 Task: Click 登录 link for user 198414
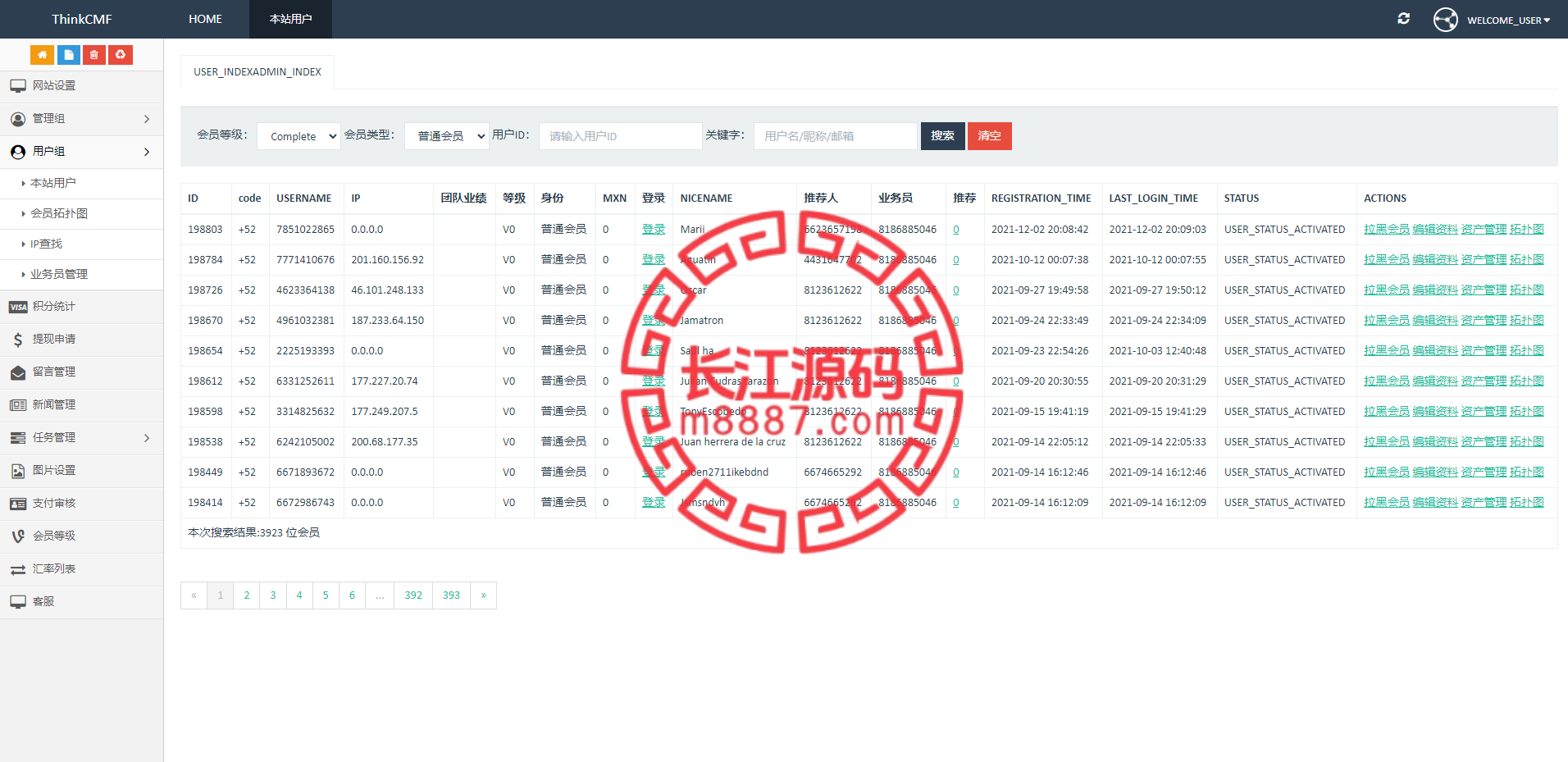[x=654, y=503]
